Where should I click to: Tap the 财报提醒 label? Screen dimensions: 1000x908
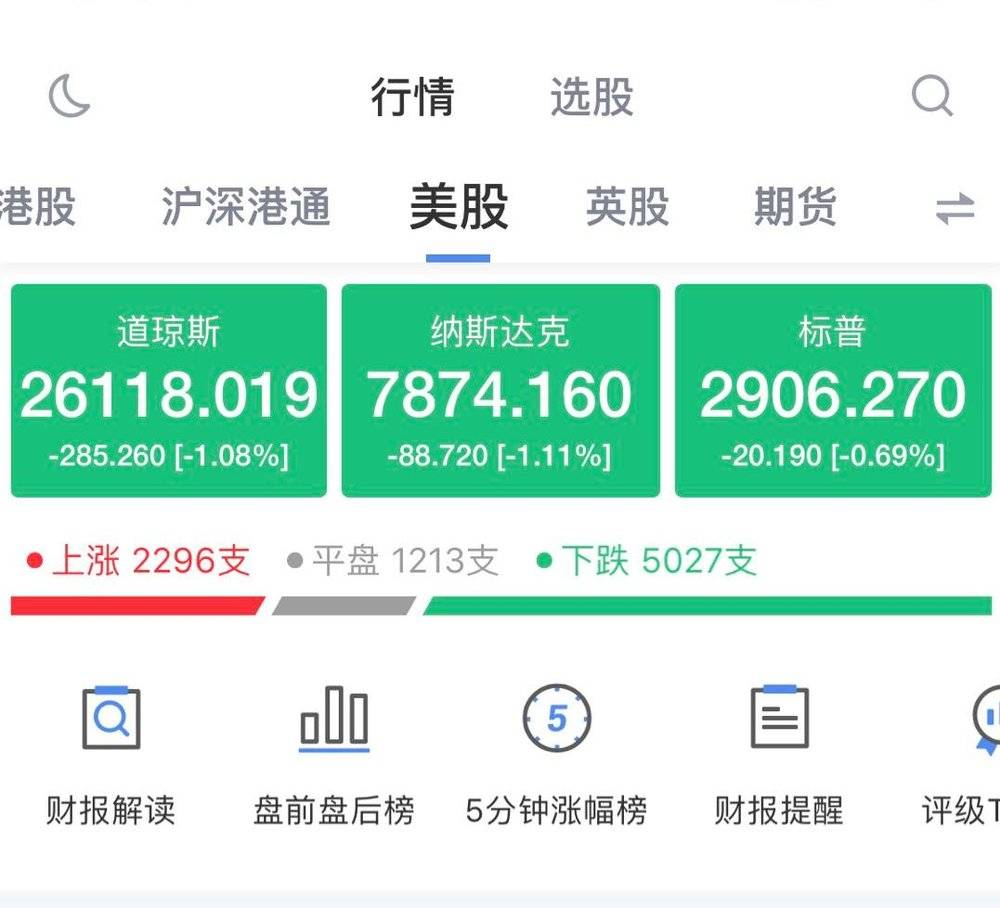click(x=779, y=810)
